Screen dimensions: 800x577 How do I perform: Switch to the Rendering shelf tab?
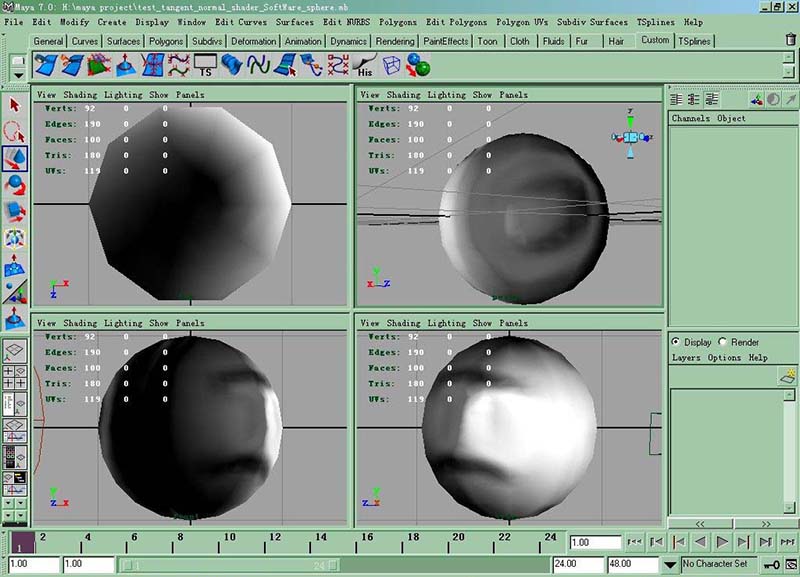pos(395,41)
